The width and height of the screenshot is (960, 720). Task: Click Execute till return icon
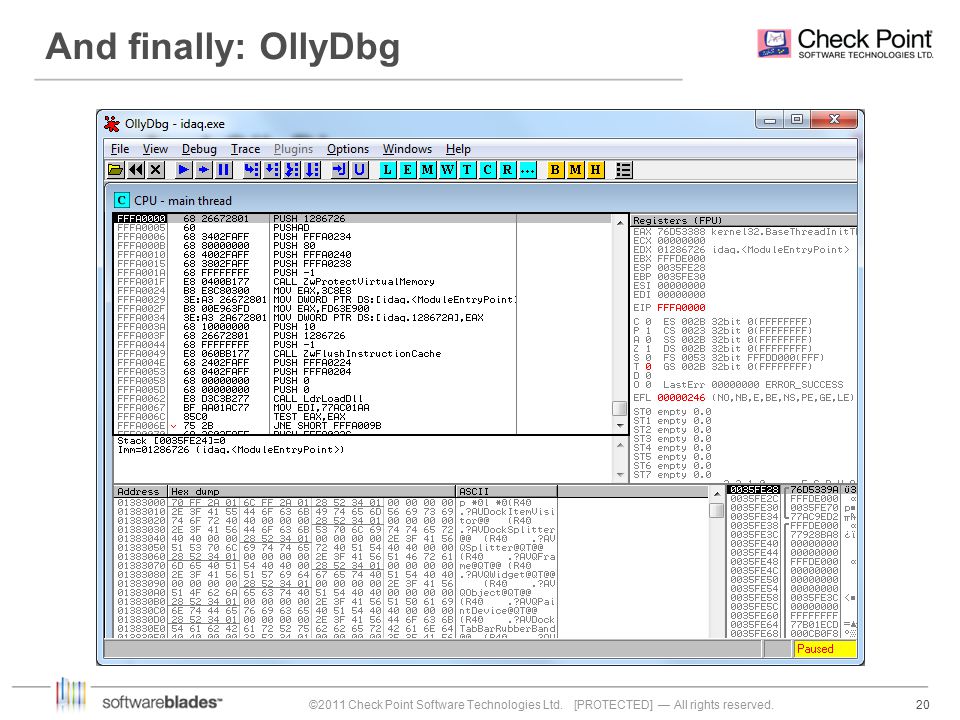[339, 170]
